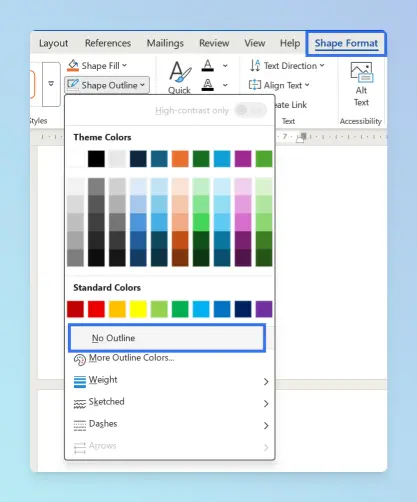Click the Create Link button

coord(291,105)
